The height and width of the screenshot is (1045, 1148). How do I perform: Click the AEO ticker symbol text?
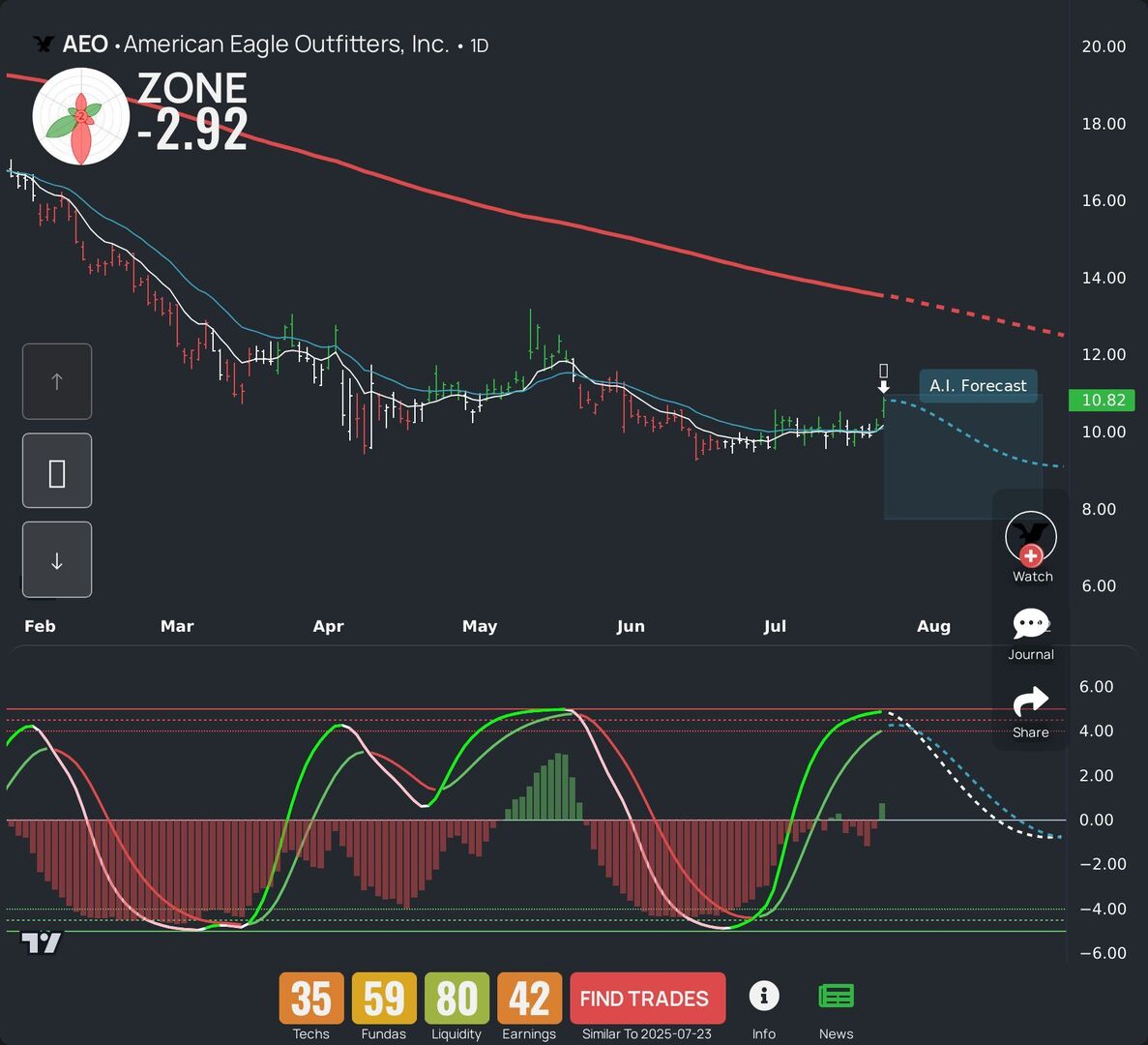(85, 45)
